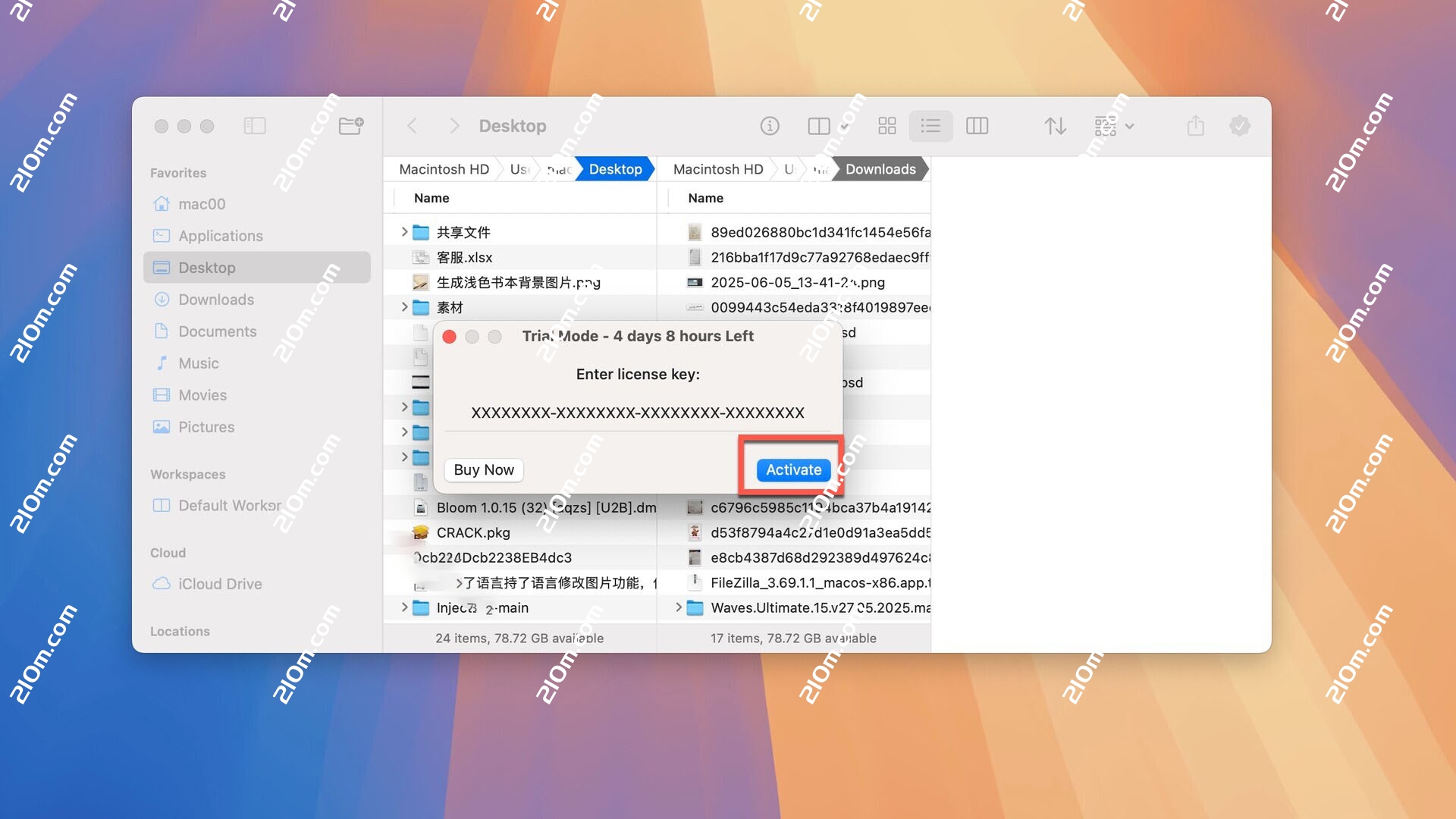Screen dimensions: 1456x819
Task: Click the sort order arrows icon
Action: 1055,126
